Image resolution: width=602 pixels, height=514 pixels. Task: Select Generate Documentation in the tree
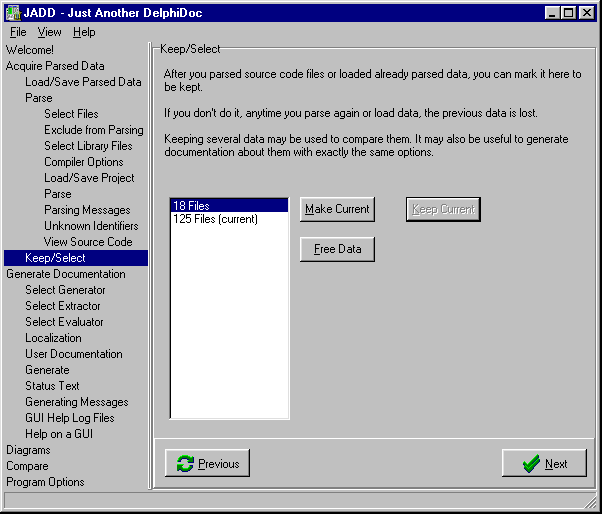[x=66, y=274]
